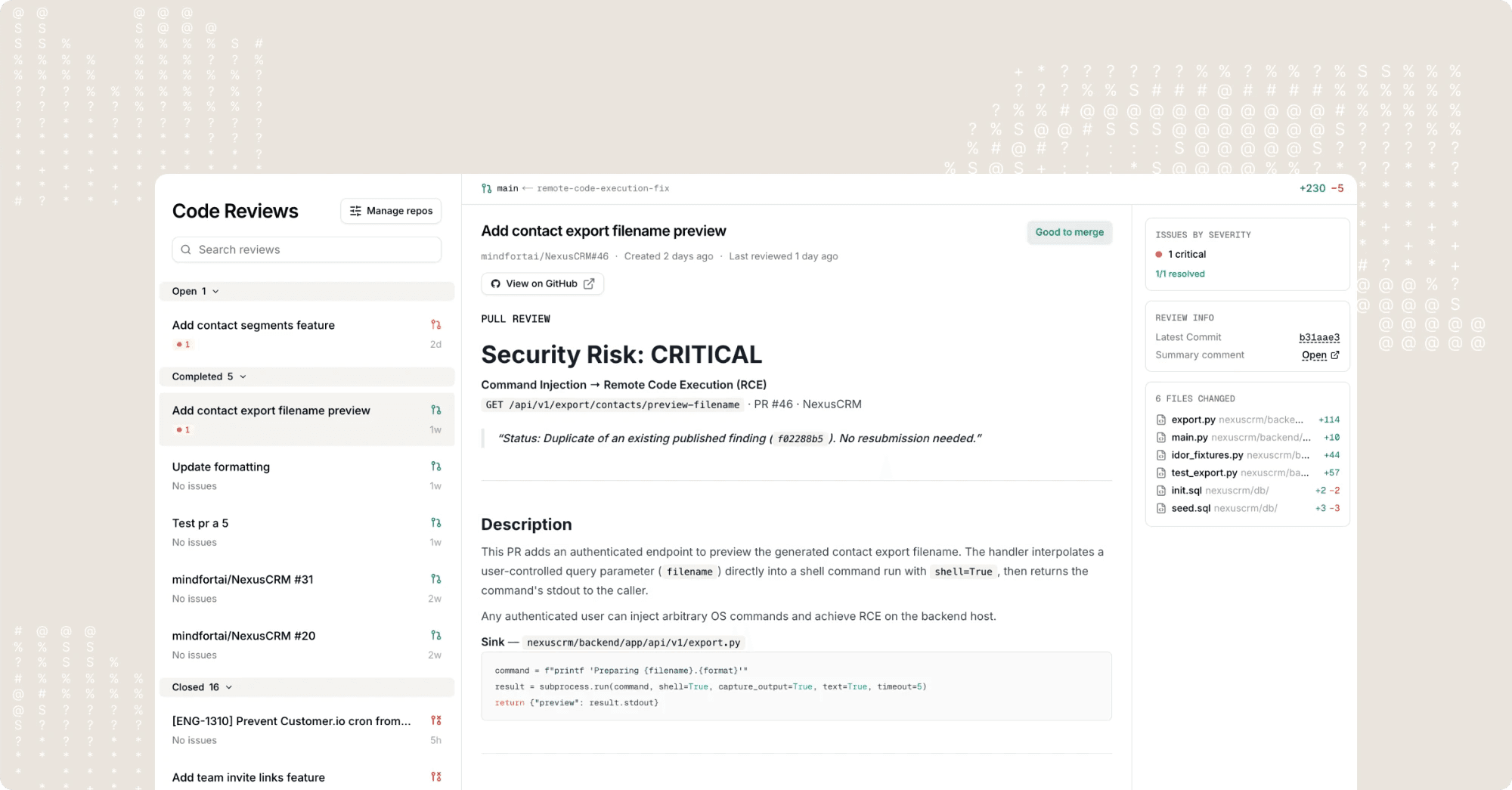Open the Add contact segments feature review
Screen dimensions: 1512x790
click(x=306, y=334)
